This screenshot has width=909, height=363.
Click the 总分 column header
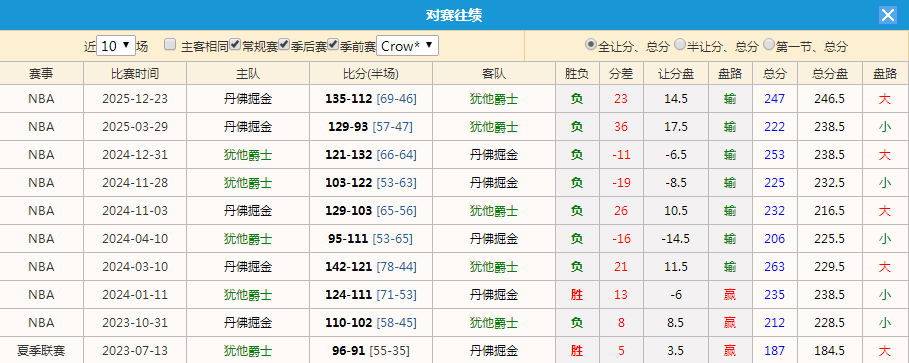point(775,74)
